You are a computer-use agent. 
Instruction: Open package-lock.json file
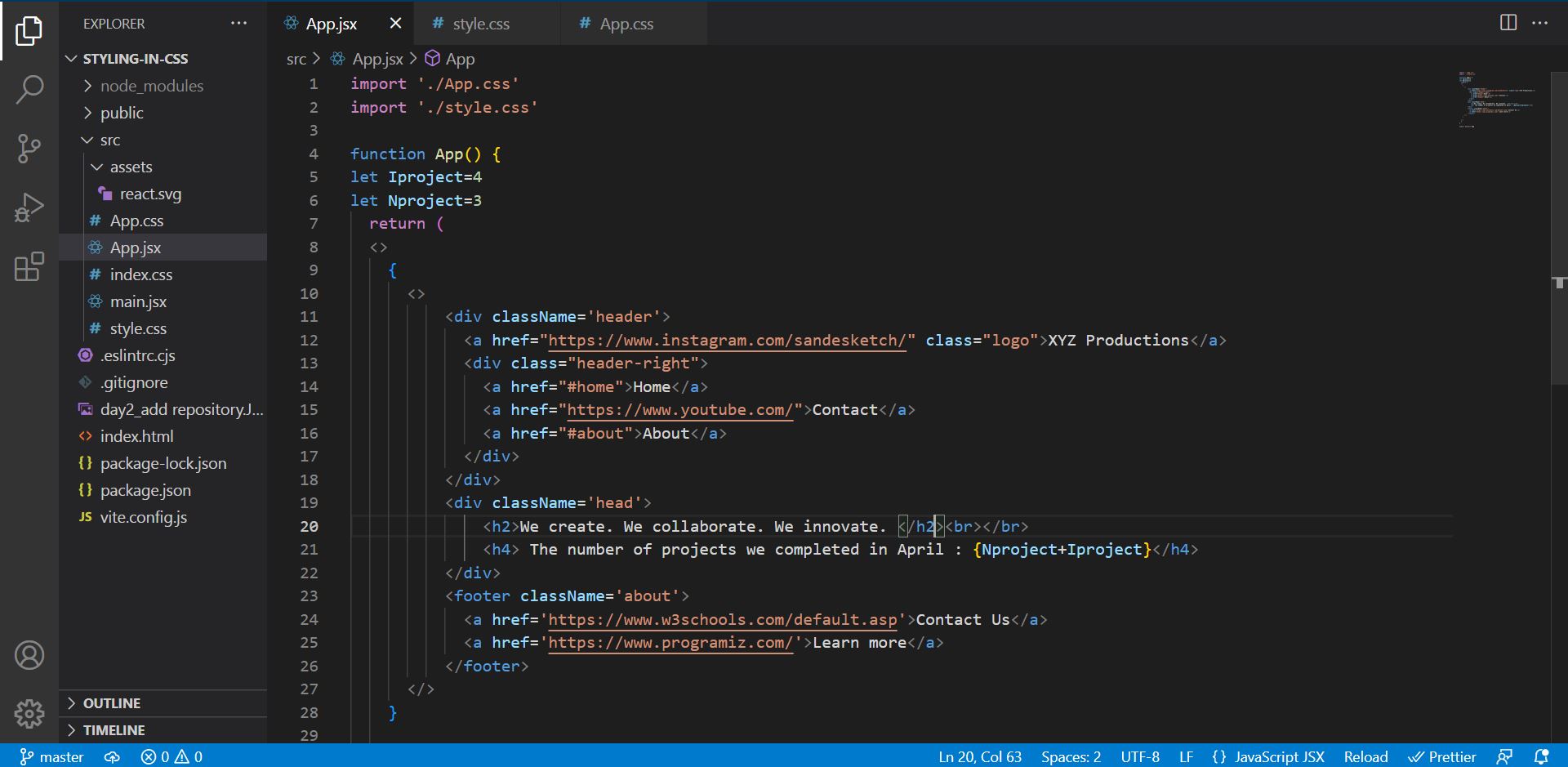point(163,463)
